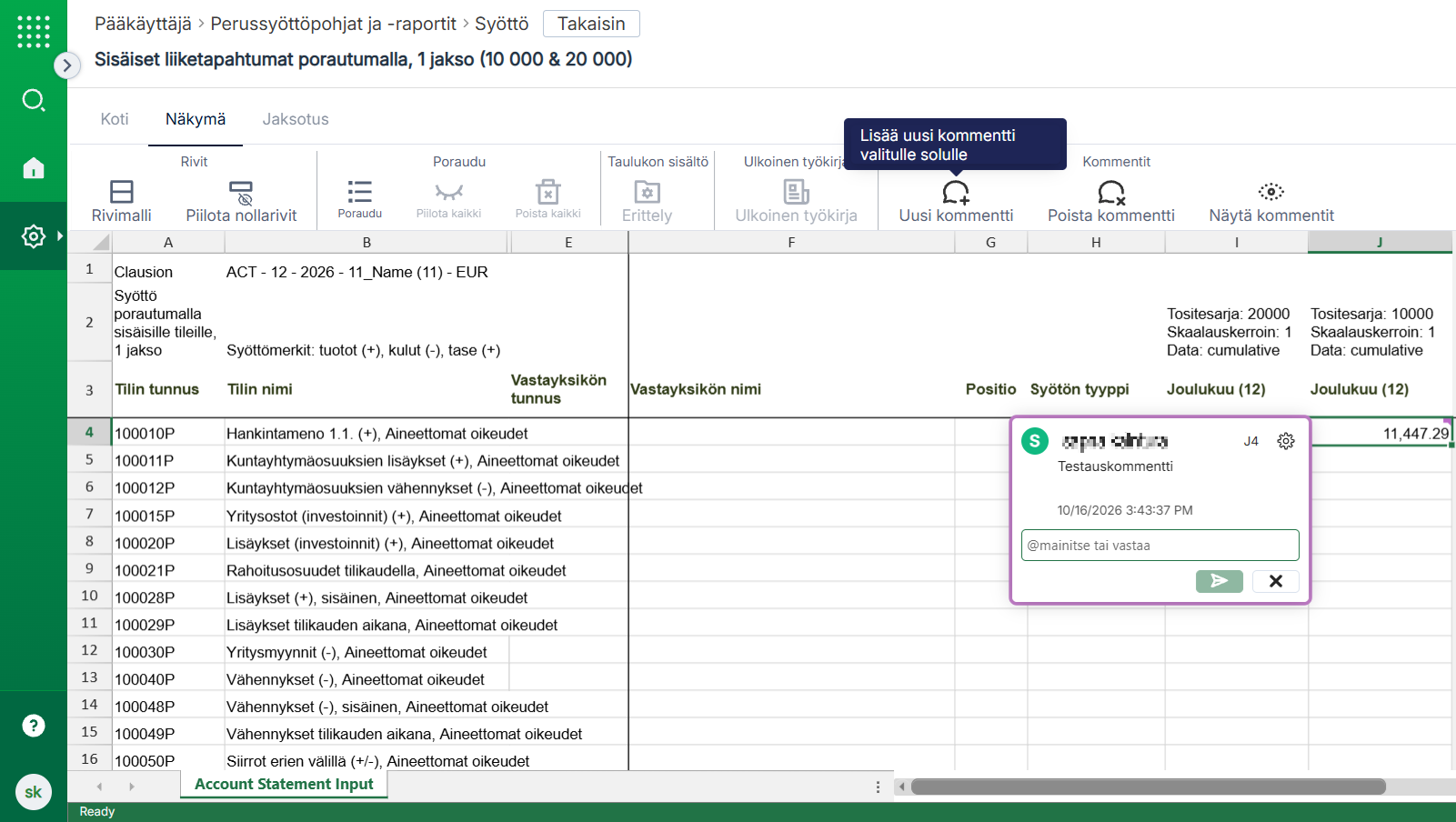Open comment settings gear in J4 popup
1456x822 pixels.
pyautogui.click(x=1286, y=441)
